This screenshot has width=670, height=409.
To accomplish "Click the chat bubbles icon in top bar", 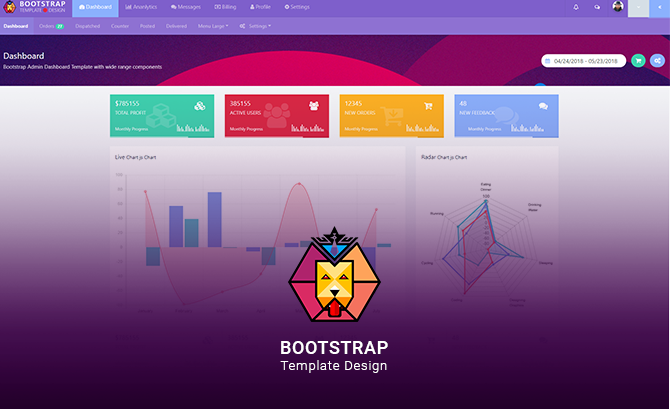I will click(597, 7).
